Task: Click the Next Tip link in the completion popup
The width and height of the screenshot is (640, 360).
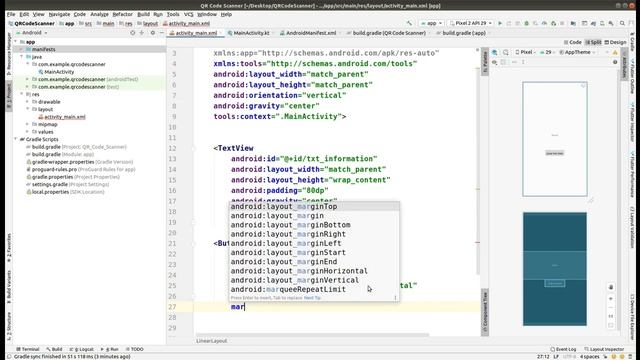Action: point(312,298)
